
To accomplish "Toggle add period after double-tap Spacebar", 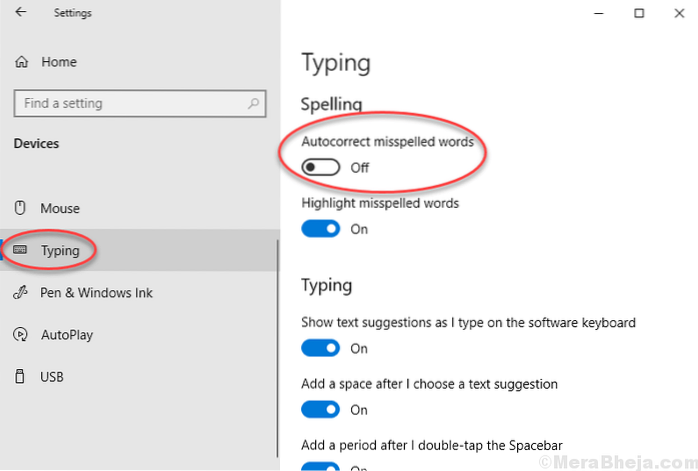I will click(320, 464).
